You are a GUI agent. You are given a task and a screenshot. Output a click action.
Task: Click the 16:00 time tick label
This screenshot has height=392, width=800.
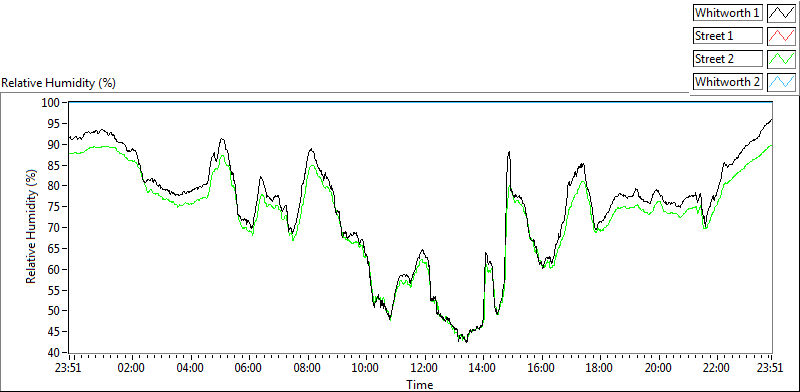[x=542, y=368]
